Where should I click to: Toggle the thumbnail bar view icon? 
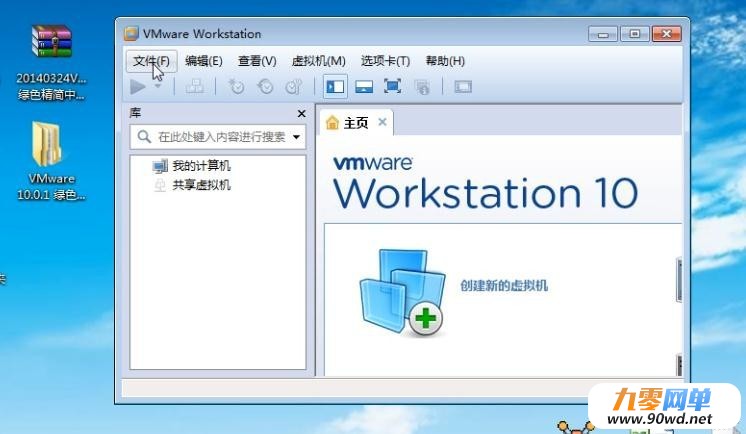coord(364,87)
